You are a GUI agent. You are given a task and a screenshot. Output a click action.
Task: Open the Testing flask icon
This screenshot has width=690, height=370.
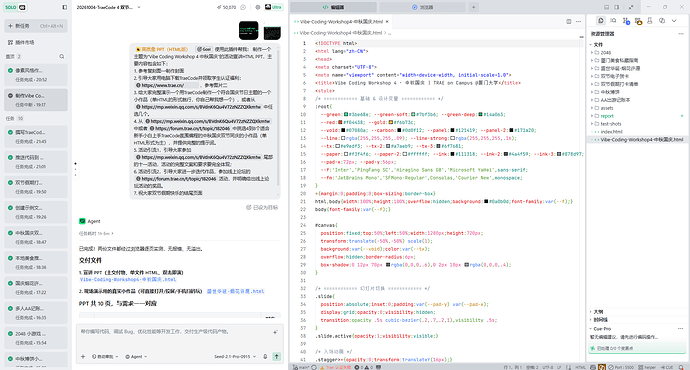click(x=650, y=21)
